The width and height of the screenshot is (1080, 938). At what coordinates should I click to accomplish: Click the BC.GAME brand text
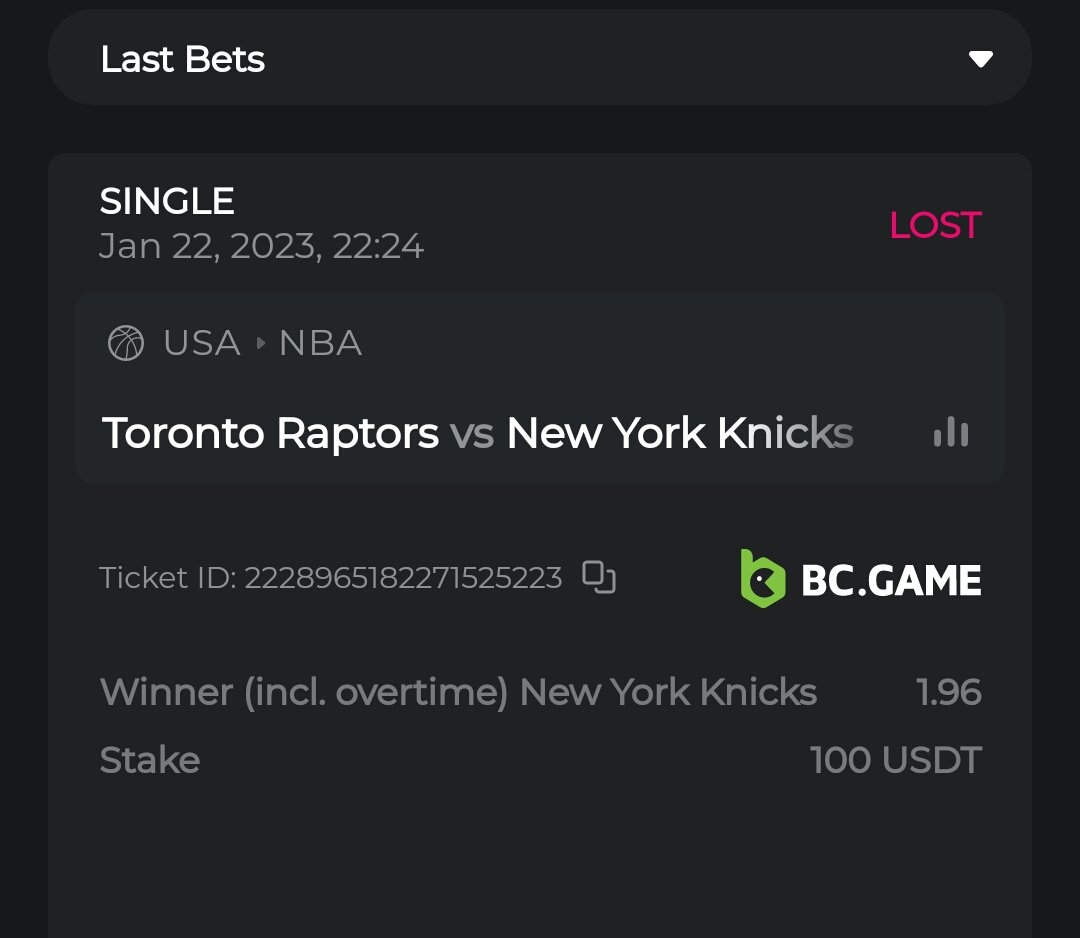(891, 580)
